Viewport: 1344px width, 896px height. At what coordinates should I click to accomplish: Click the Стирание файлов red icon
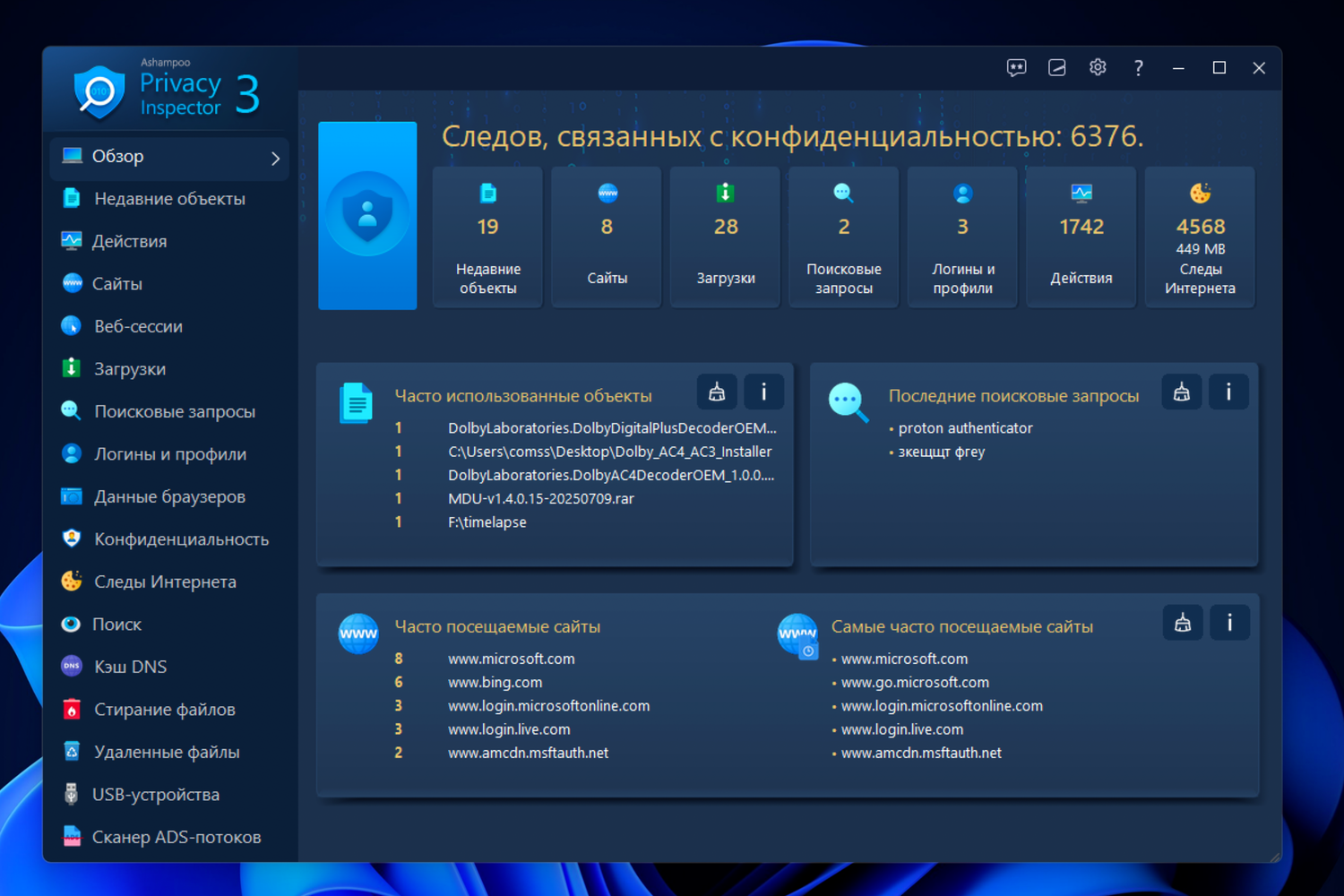tap(72, 710)
